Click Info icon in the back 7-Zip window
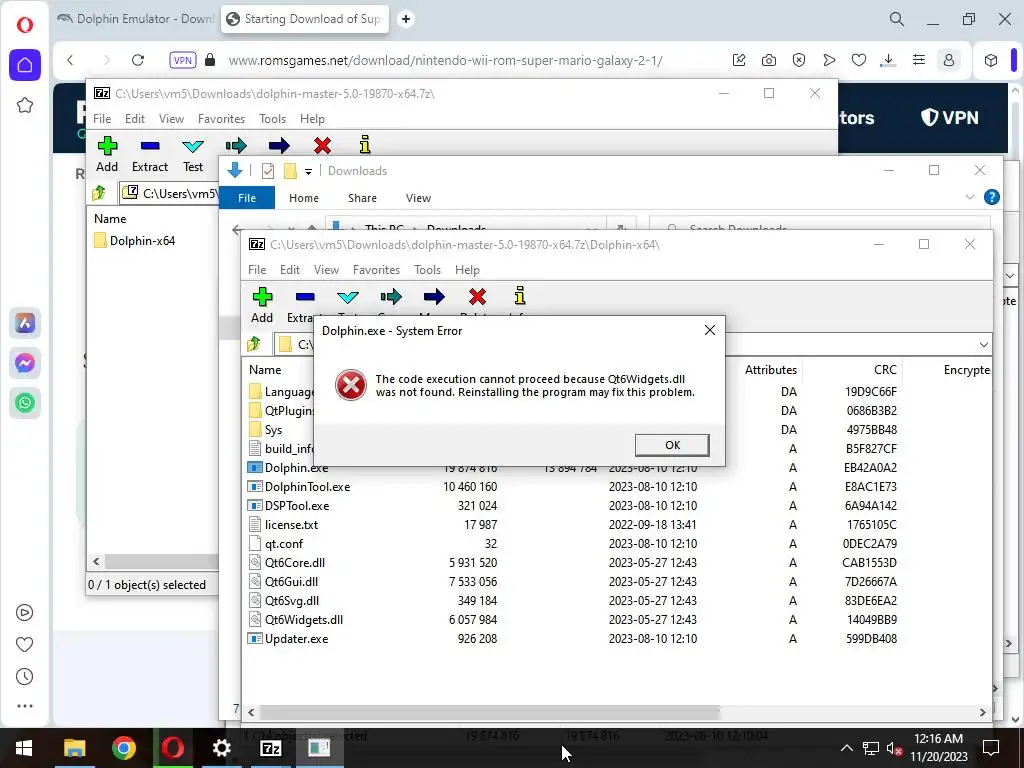This screenshot has height=768, width=1024. coord(365,144)
